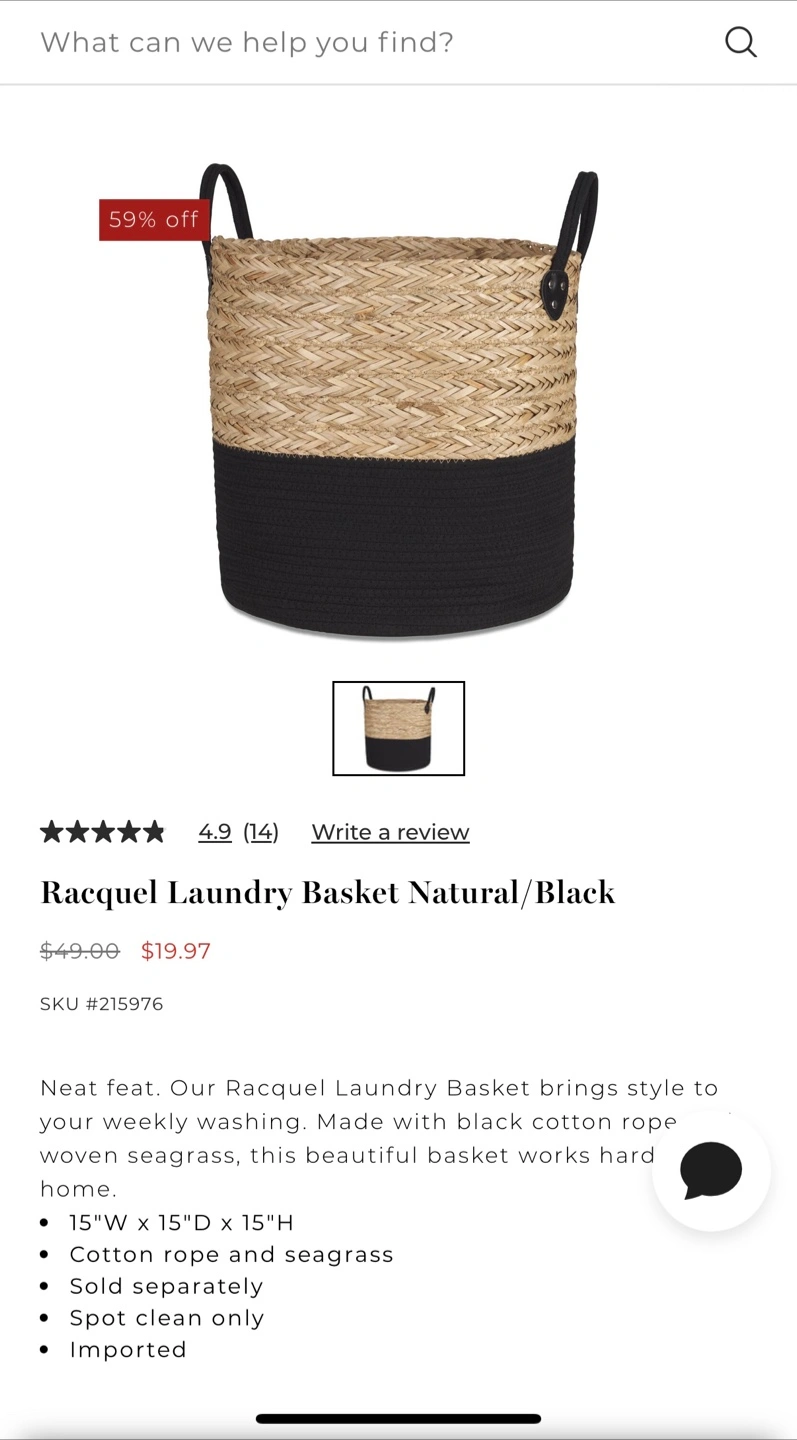This screenshot has height=1440, width=797.
Task: Tap the home indicator bar at bottom
Action: pyautogui.click(x=398, y=1418)
